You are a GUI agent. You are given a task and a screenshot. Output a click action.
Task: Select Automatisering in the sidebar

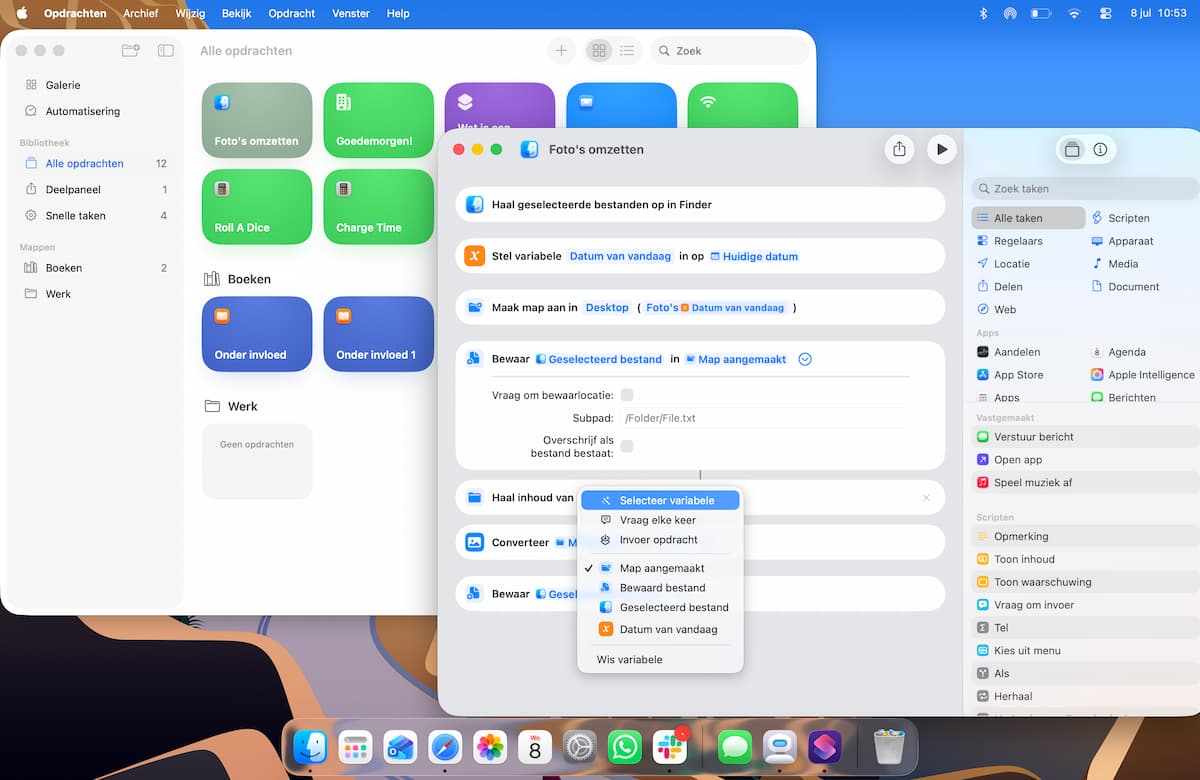coord(83,111)
